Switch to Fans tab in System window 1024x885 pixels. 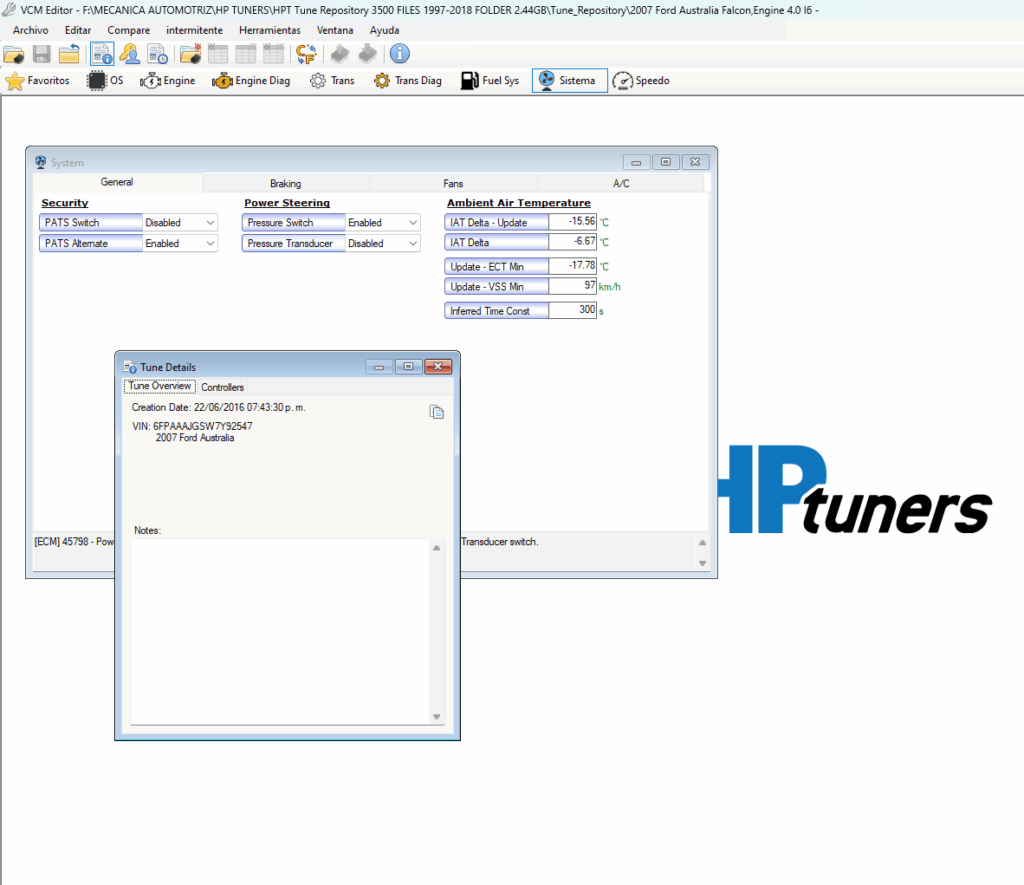pyautogui.click(x=453, y=184)
